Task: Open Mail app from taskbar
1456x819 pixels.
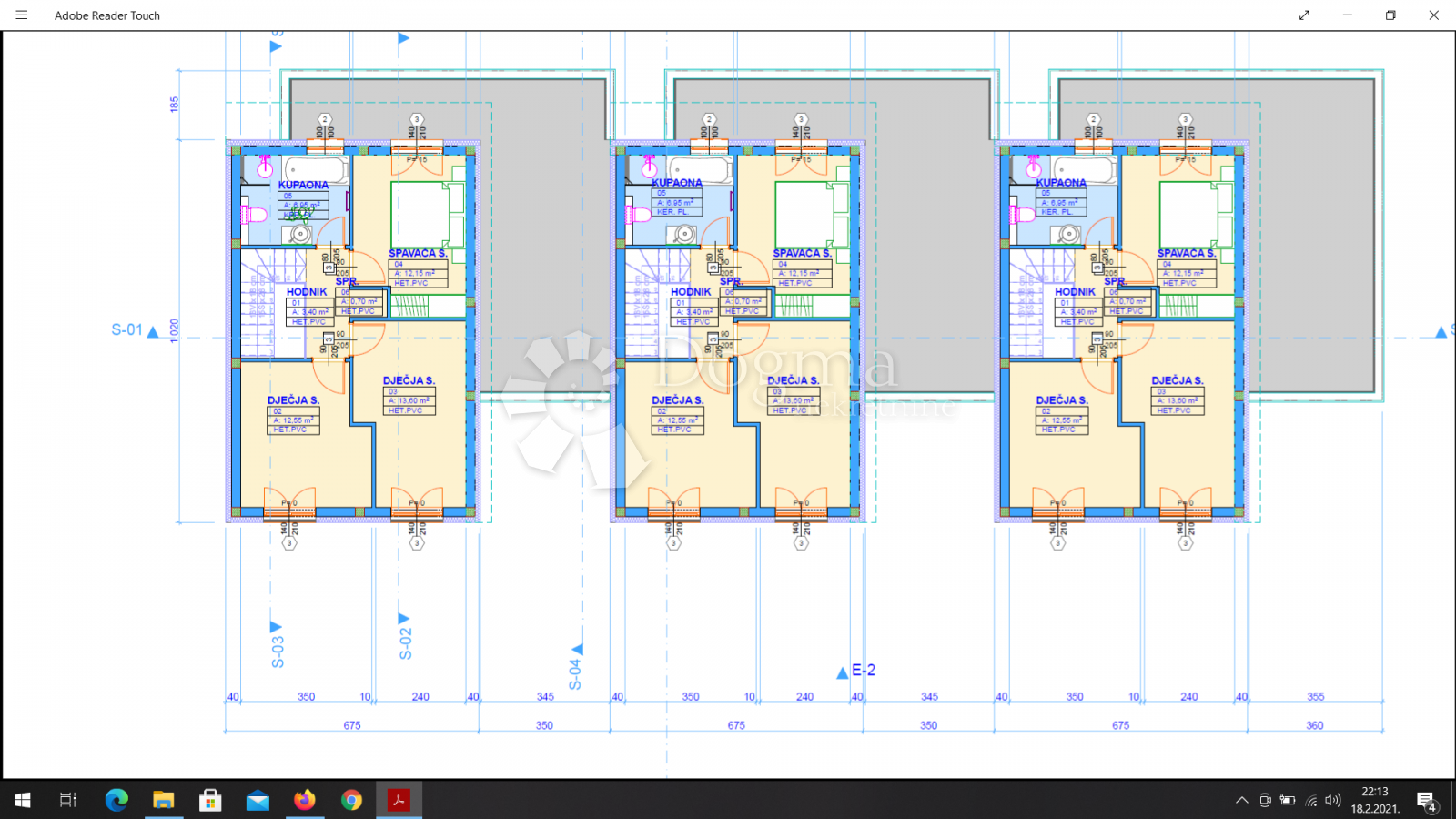Action: tap(258, 800)
